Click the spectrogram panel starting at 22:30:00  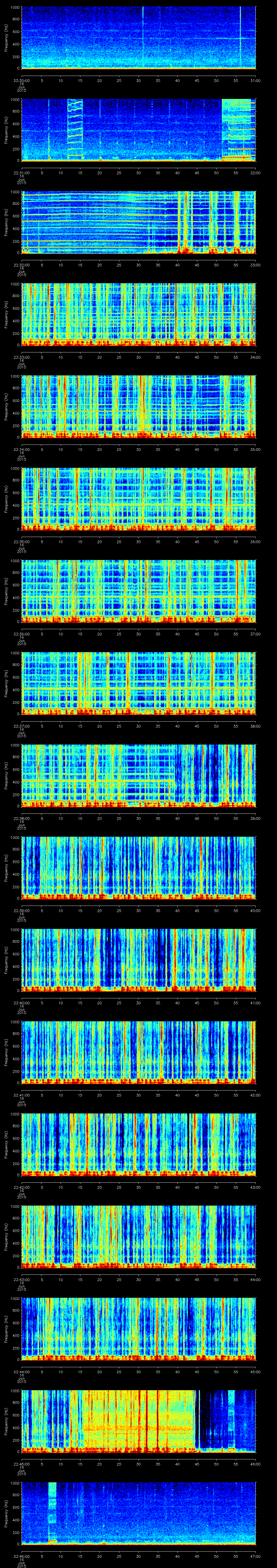point(139,38)
